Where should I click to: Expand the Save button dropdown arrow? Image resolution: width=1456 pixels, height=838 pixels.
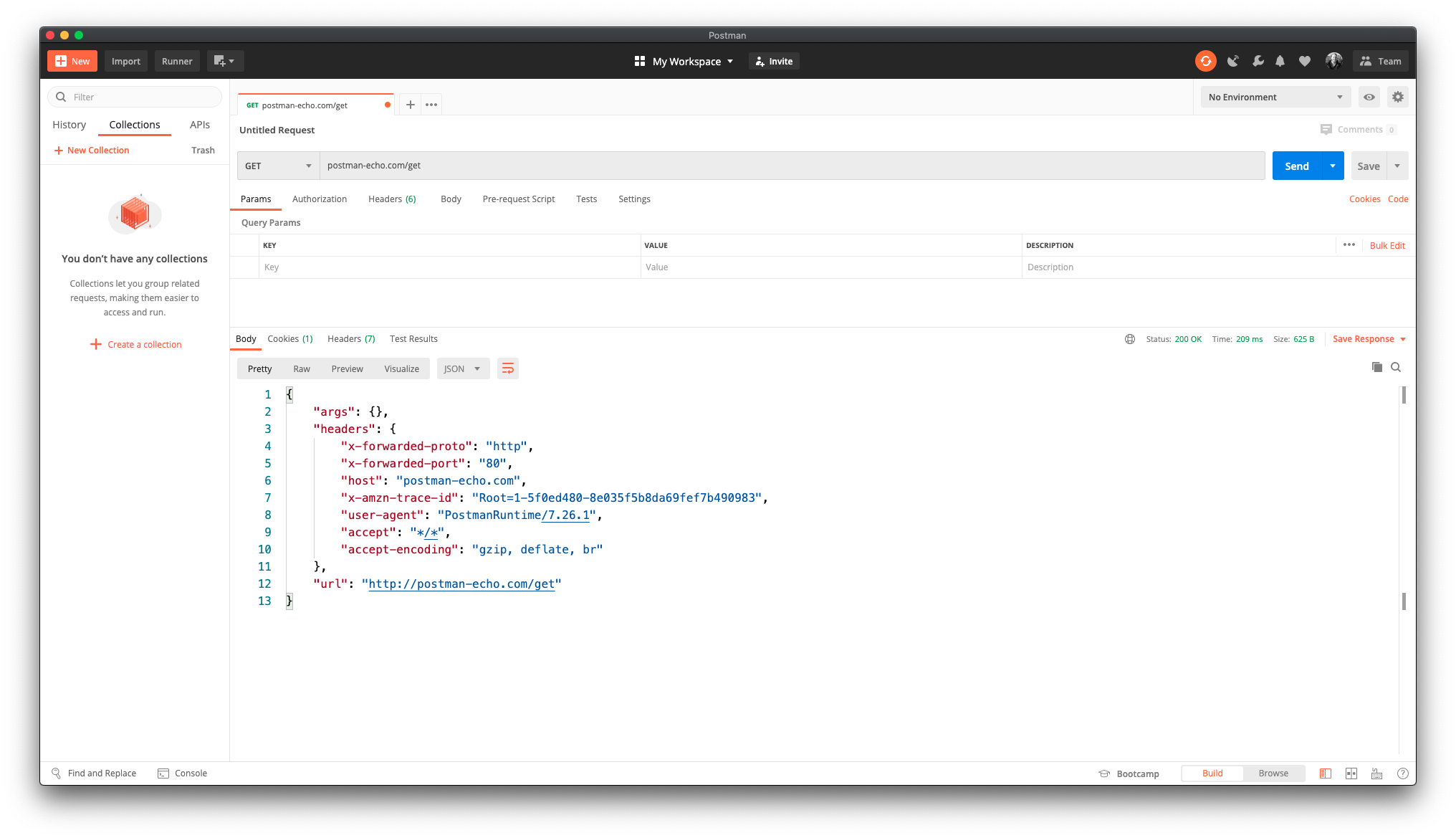pos(1397,166)
